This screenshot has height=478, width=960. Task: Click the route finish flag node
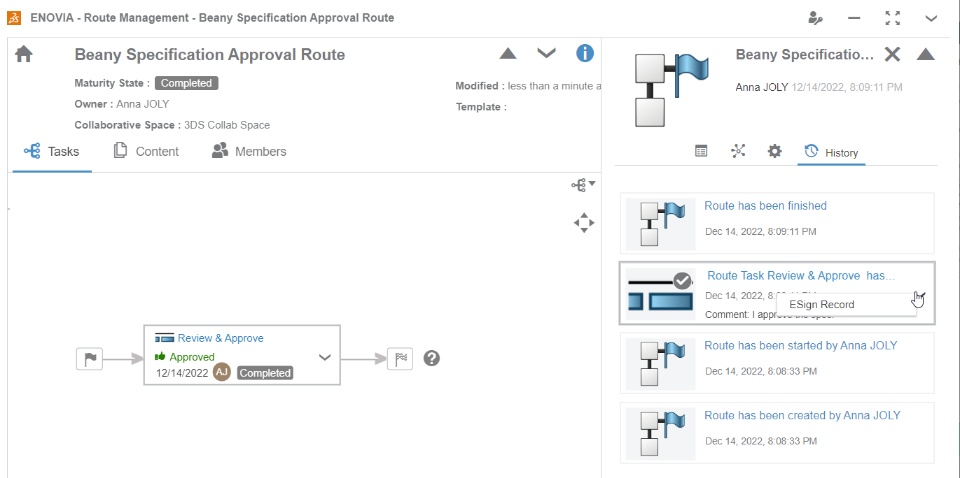tap(400, 358)
